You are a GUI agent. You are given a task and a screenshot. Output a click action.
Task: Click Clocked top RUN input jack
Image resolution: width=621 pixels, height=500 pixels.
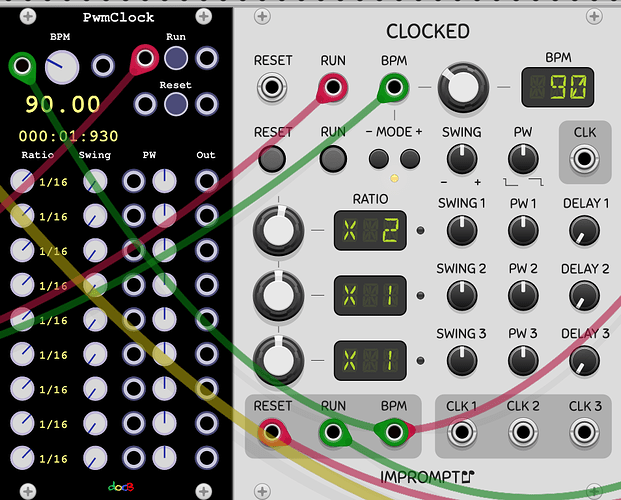[333, 87]
